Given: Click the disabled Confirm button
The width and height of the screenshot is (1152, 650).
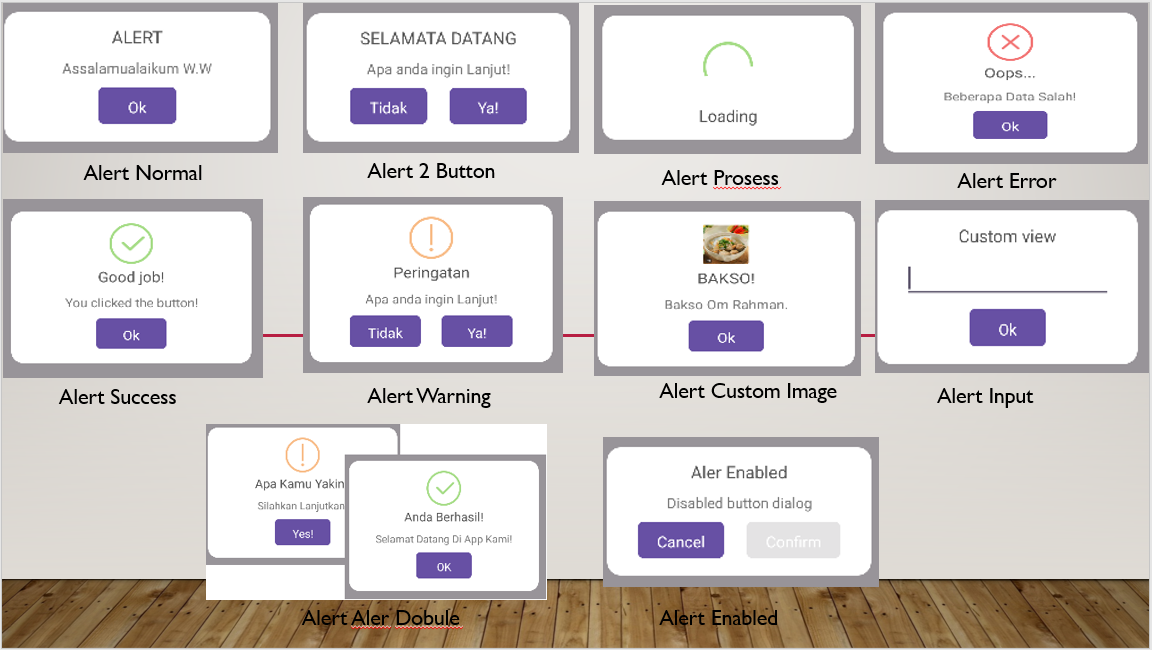Looking at the screenshot, I should click(x=793, y=541).
